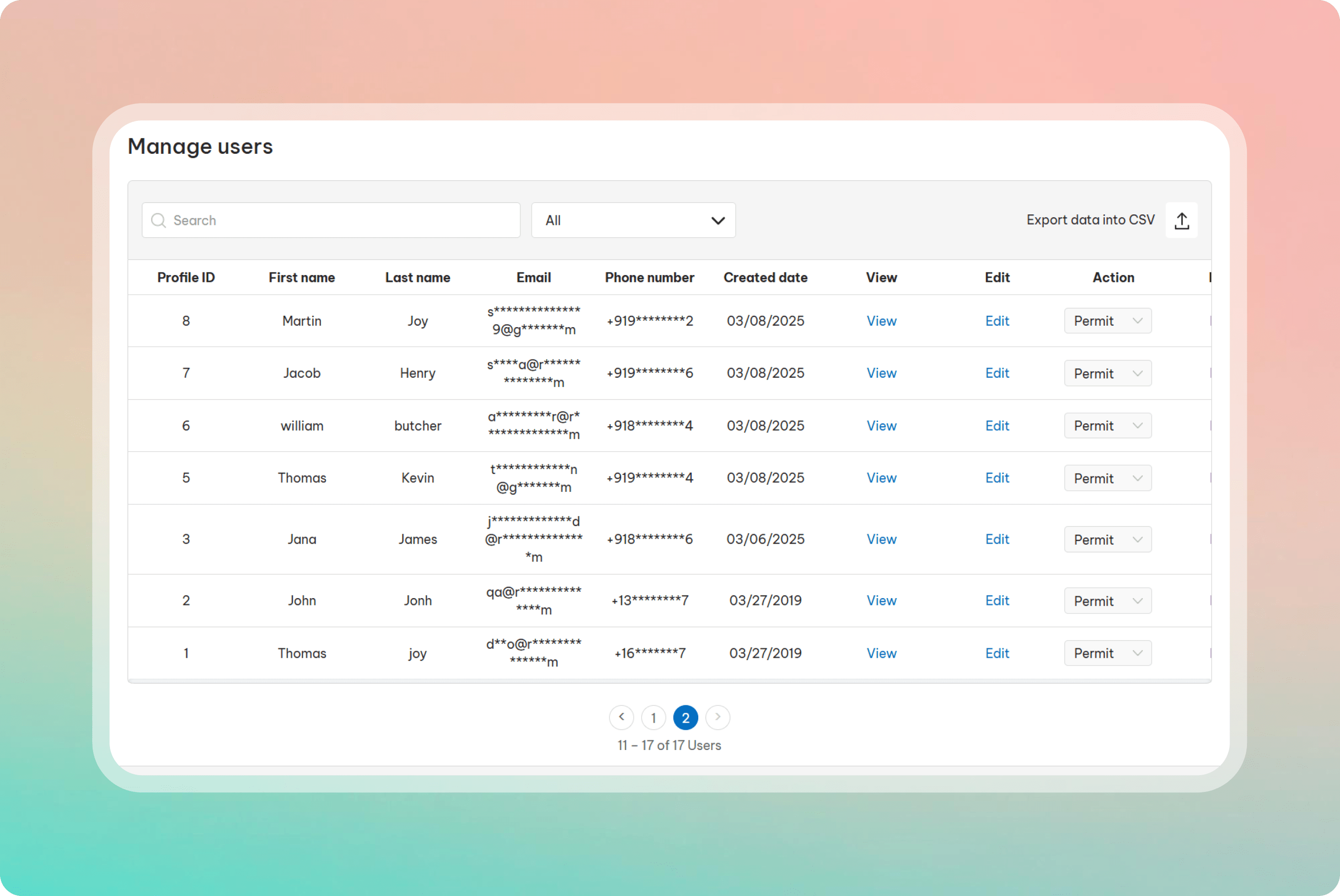View profile 8 Martin Joy
The height and width of the screenshot is (896, 1340).
point(881,321)
